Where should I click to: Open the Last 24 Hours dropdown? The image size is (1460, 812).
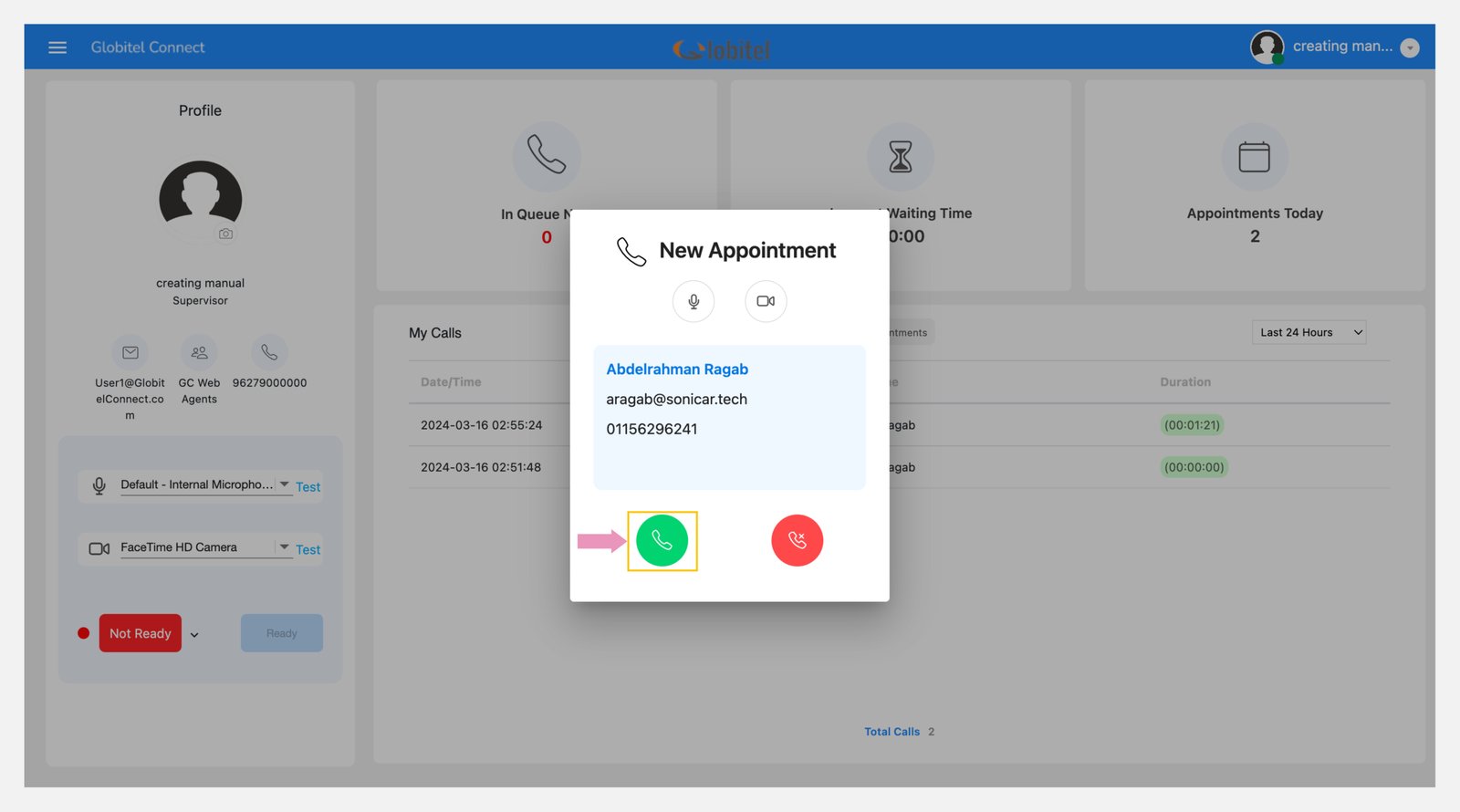(1309, 333)
